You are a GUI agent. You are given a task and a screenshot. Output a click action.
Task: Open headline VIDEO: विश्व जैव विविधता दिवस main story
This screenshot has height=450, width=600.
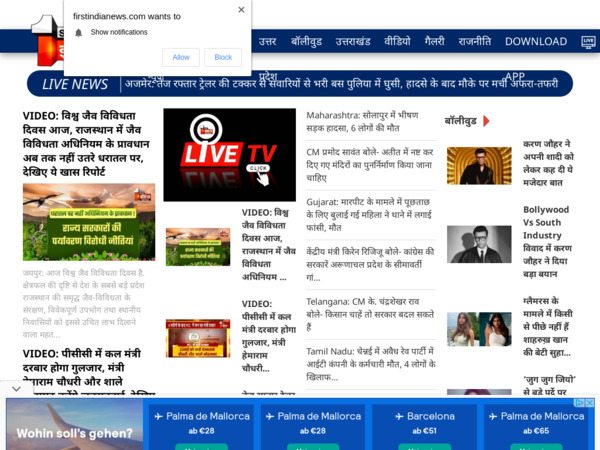[86, 143]
